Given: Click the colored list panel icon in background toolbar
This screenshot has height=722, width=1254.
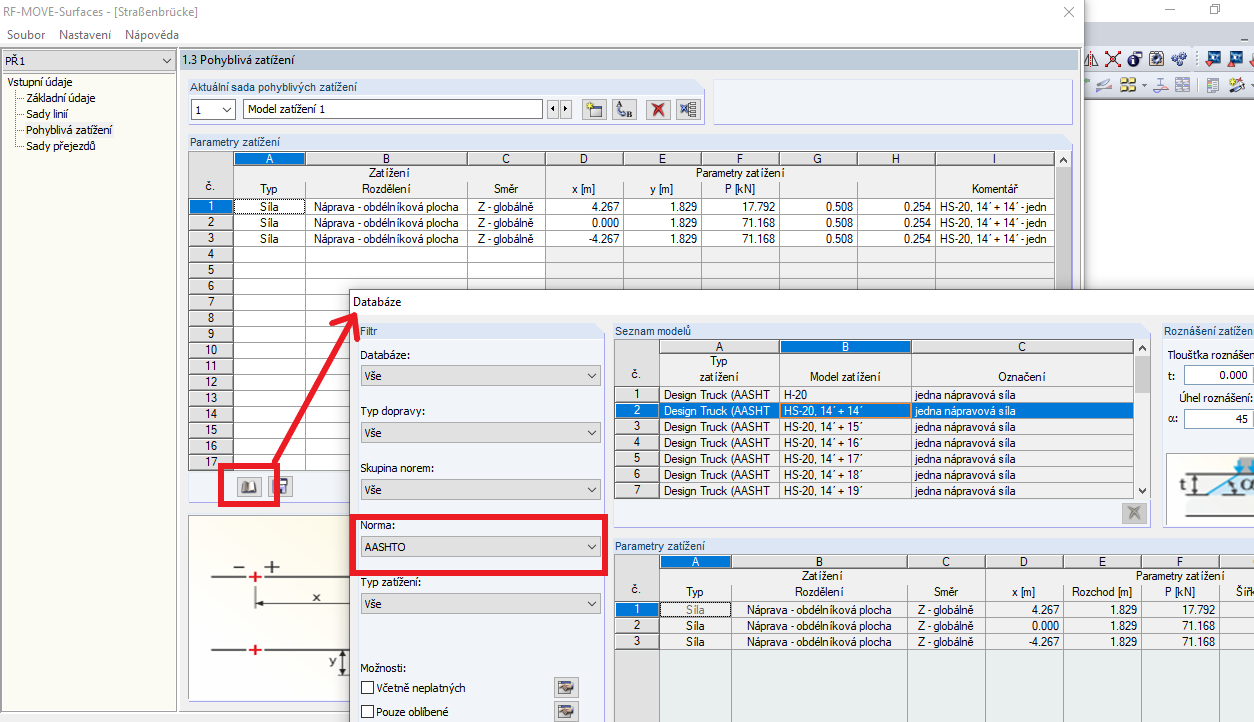Looking at the screenshot, I should tap(1213, 85).
